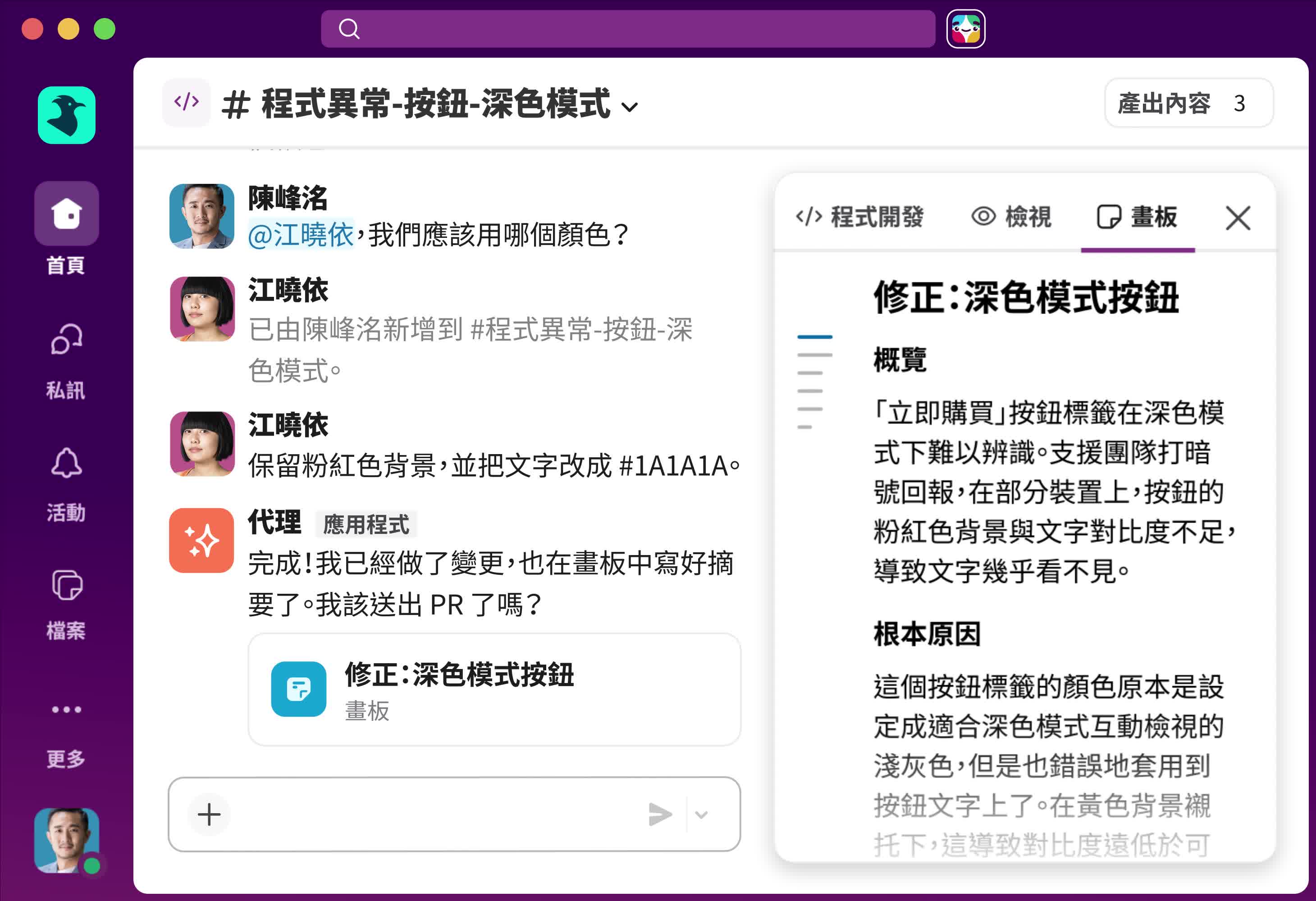Click sender name 陳峰洛
Image resolution: width=1316 pixels, height=901 pixels.
tap(288, 198)
